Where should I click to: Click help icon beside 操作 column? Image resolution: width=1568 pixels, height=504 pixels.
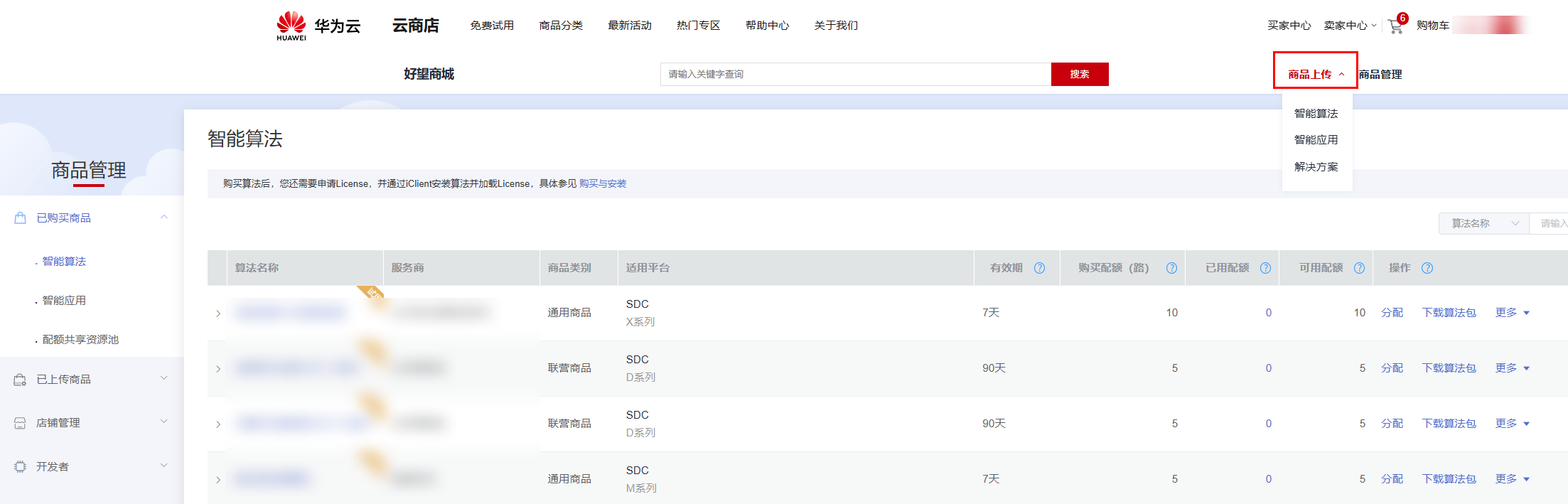(x=1427, y=268)
